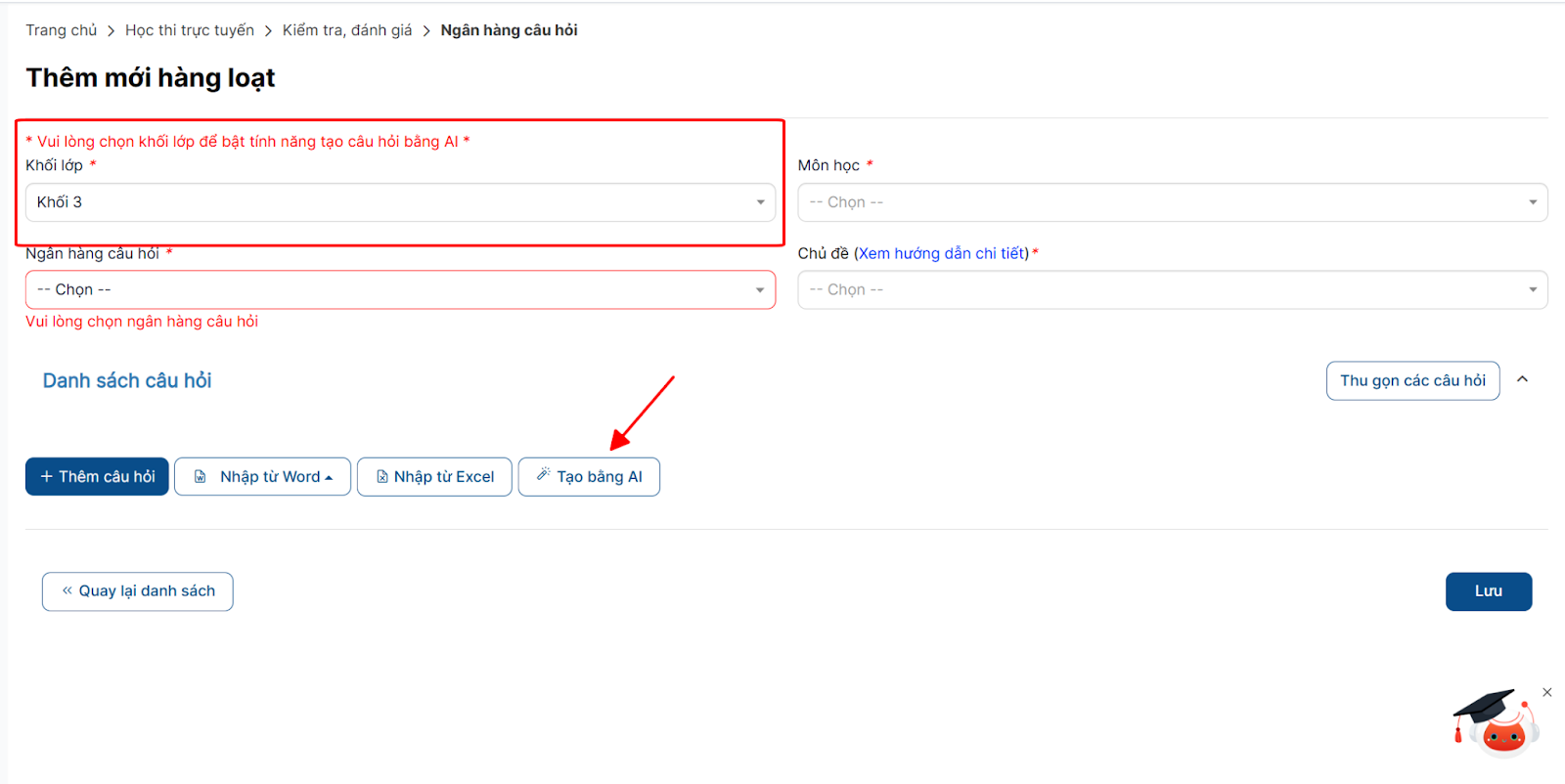
Task: Click the magic wand icon on Tạo bằng AI
Action: point(543,475)
